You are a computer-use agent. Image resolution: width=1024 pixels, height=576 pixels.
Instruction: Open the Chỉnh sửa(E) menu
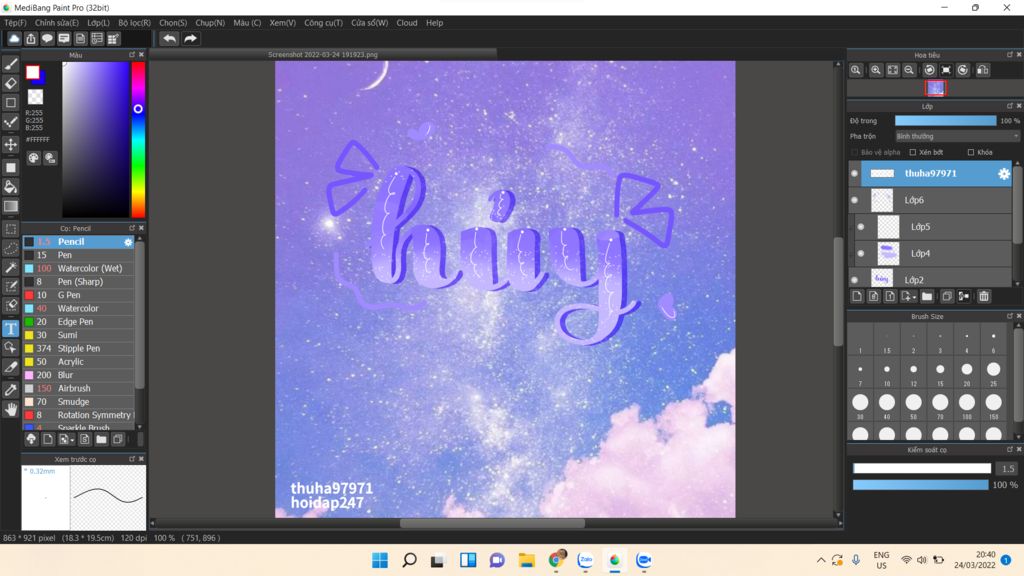[x=57, y=23]
